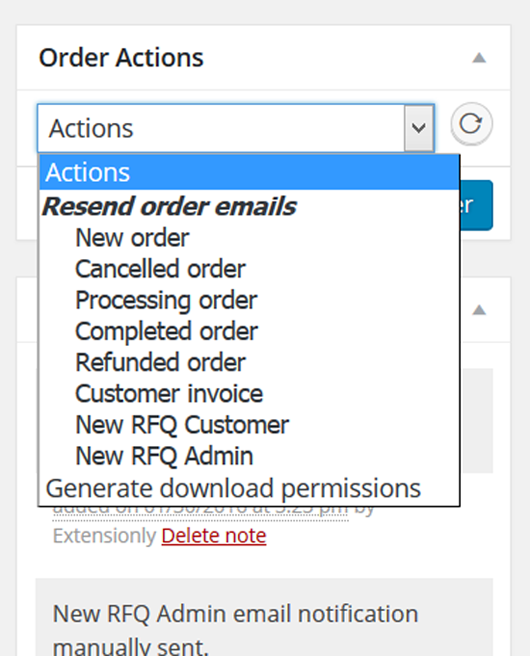This screenshot has height=656, width=530.
Task: Choose New RFQ Customer email option
Action: (x=182, y=425)
